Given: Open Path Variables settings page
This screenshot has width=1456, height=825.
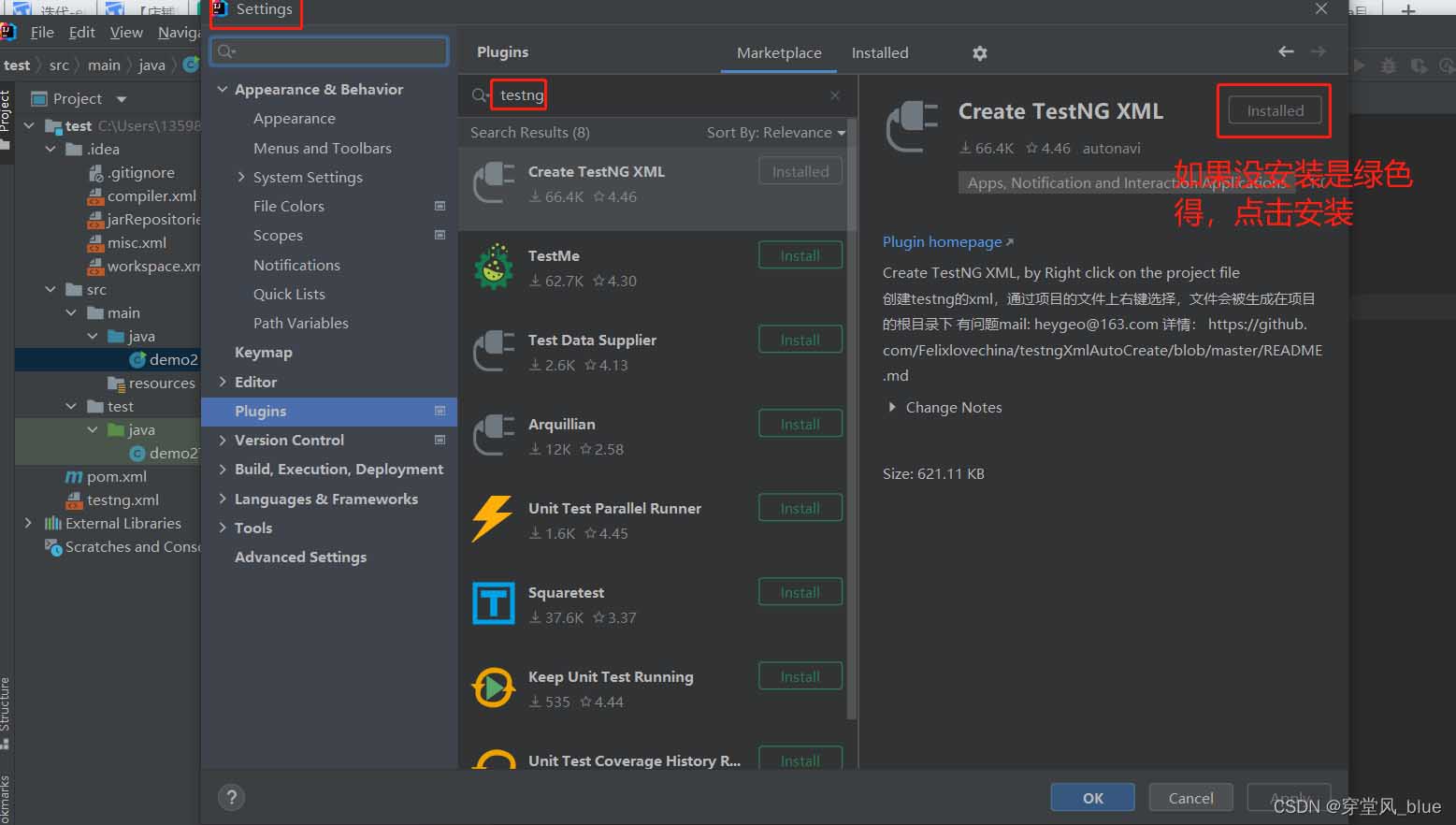Looking at the screenshot, I should (300, 323).
